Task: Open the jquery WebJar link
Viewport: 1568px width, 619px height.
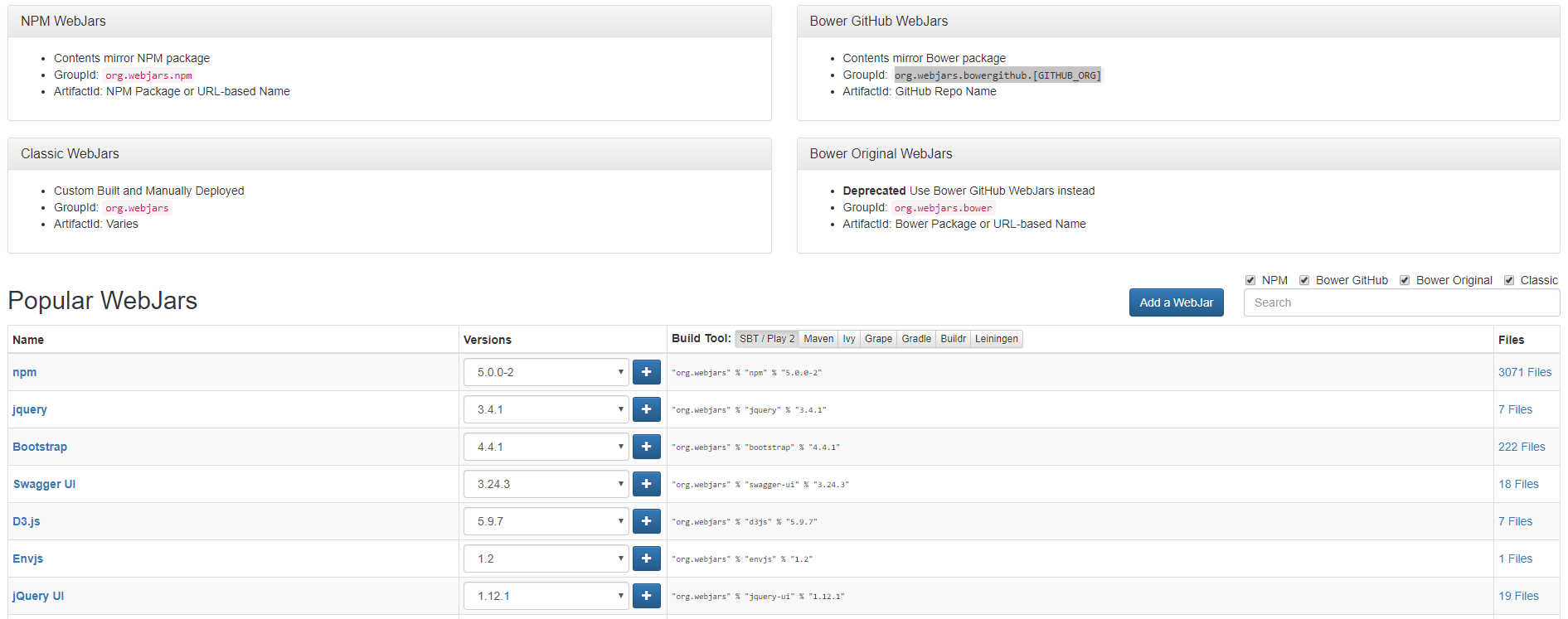Action: (30, 409)
